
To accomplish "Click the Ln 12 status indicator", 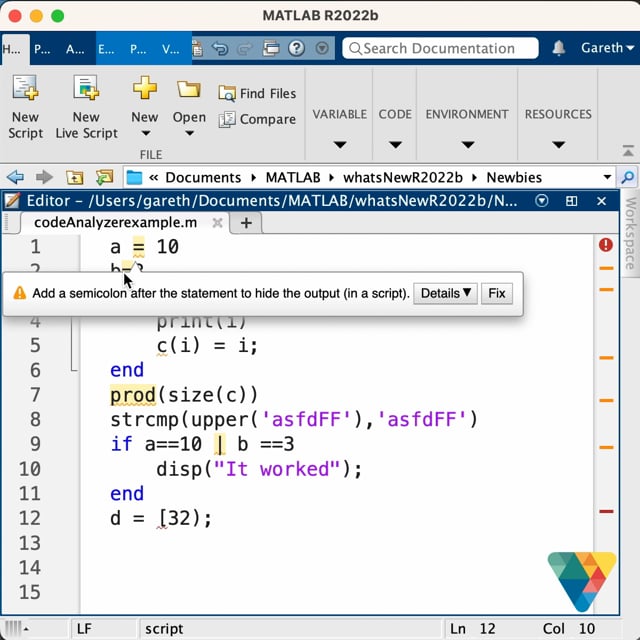I will tap(472, 629).
